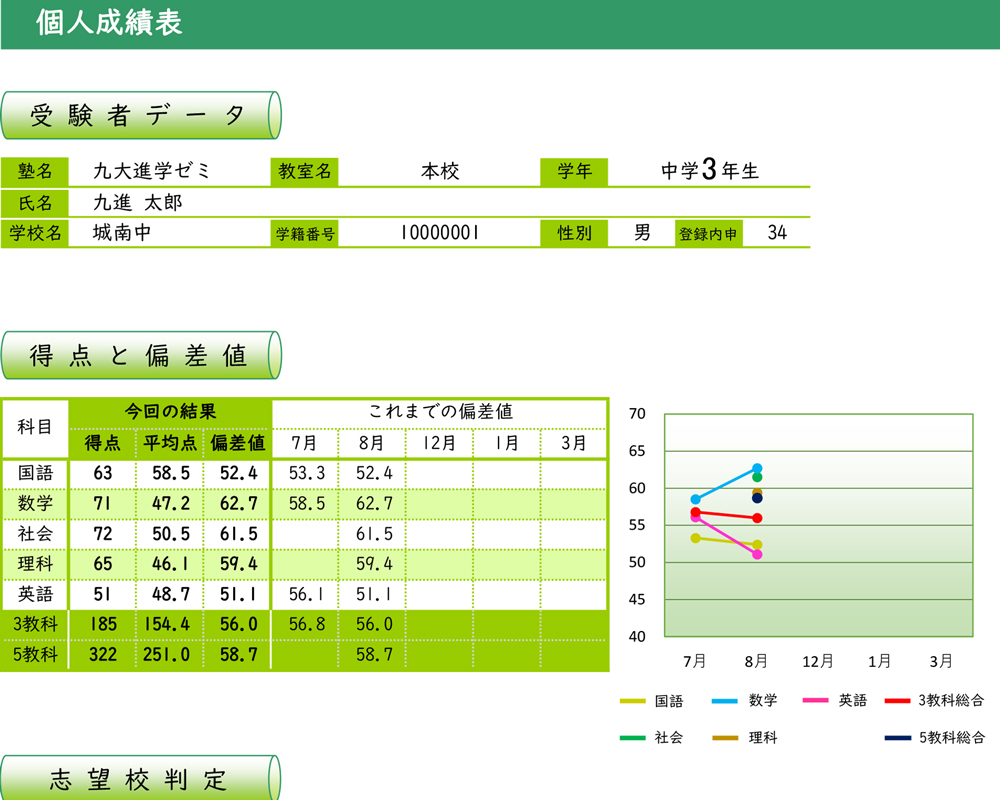Click 5教科 total score 322
The width and height of the screenshot is (1000, 800).
[x=102, y=655]
